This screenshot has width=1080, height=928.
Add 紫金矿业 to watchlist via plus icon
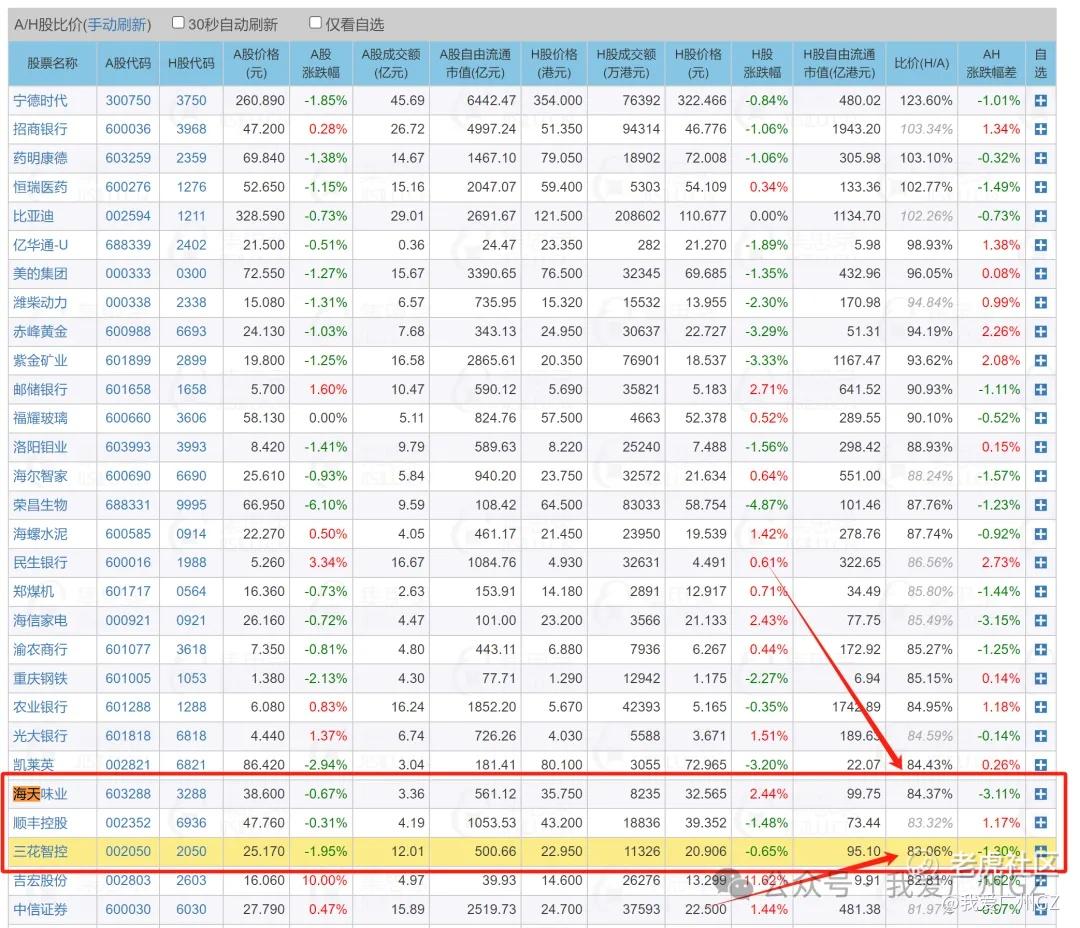coord(1040,361)
